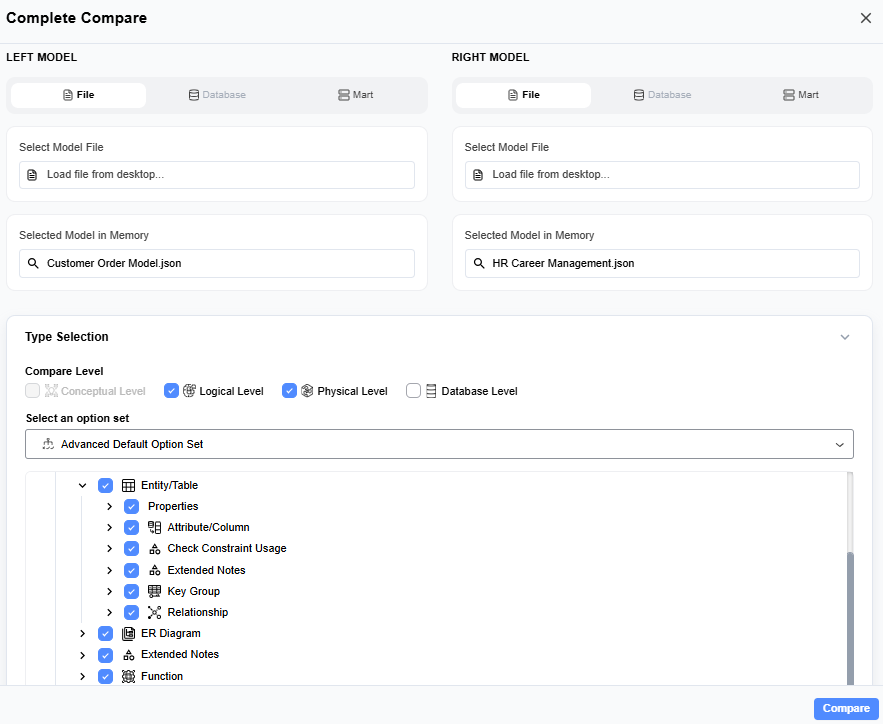Click the Physical Level icon
The width and height of the screenshot is (883, 724).
click(x=307, y=391)
